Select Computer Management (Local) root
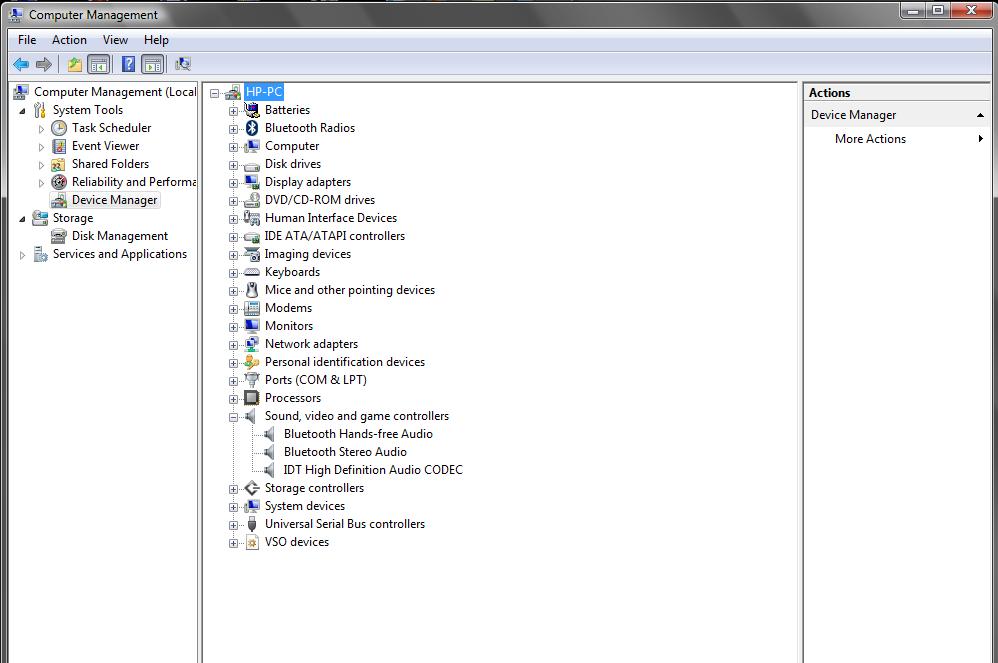The height and width of the screenshot is (663, 998). pos(115,92)
